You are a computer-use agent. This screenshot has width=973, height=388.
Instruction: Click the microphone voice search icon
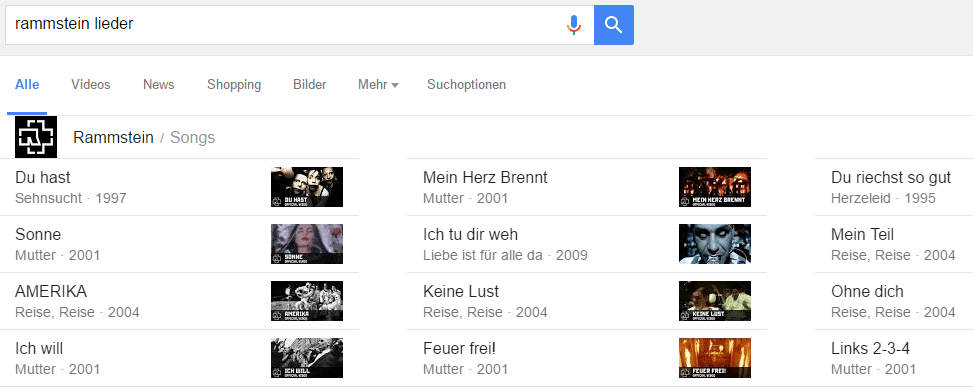(x=574, y=25)
